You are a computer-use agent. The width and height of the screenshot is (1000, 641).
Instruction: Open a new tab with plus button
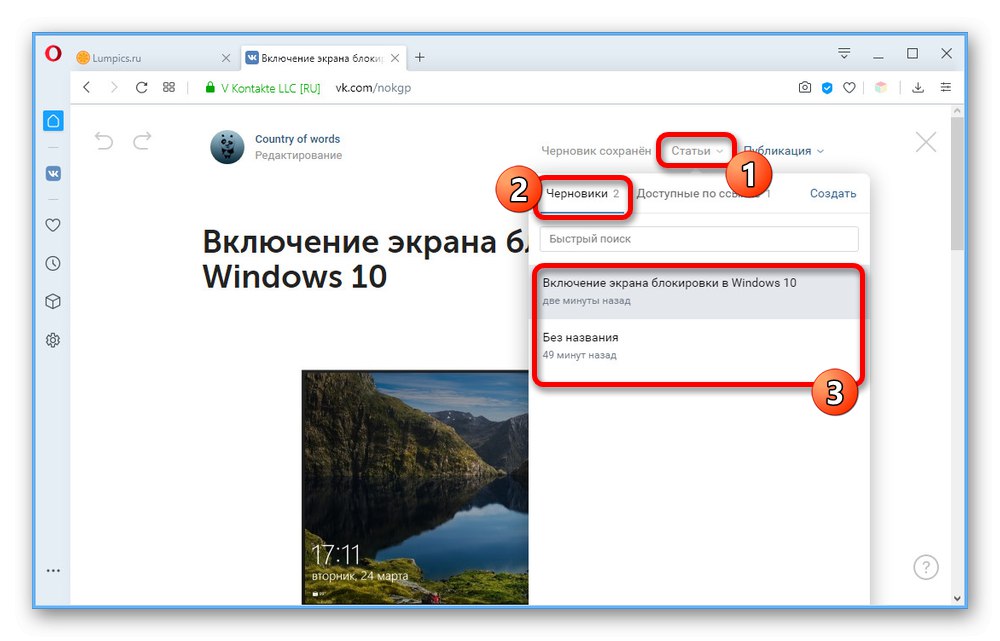pos(420,57)
